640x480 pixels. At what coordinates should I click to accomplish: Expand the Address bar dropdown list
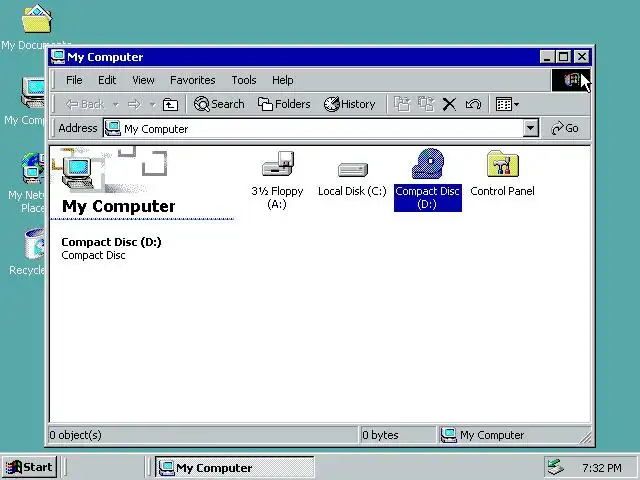pyautogui.click(x=530, y=128)
